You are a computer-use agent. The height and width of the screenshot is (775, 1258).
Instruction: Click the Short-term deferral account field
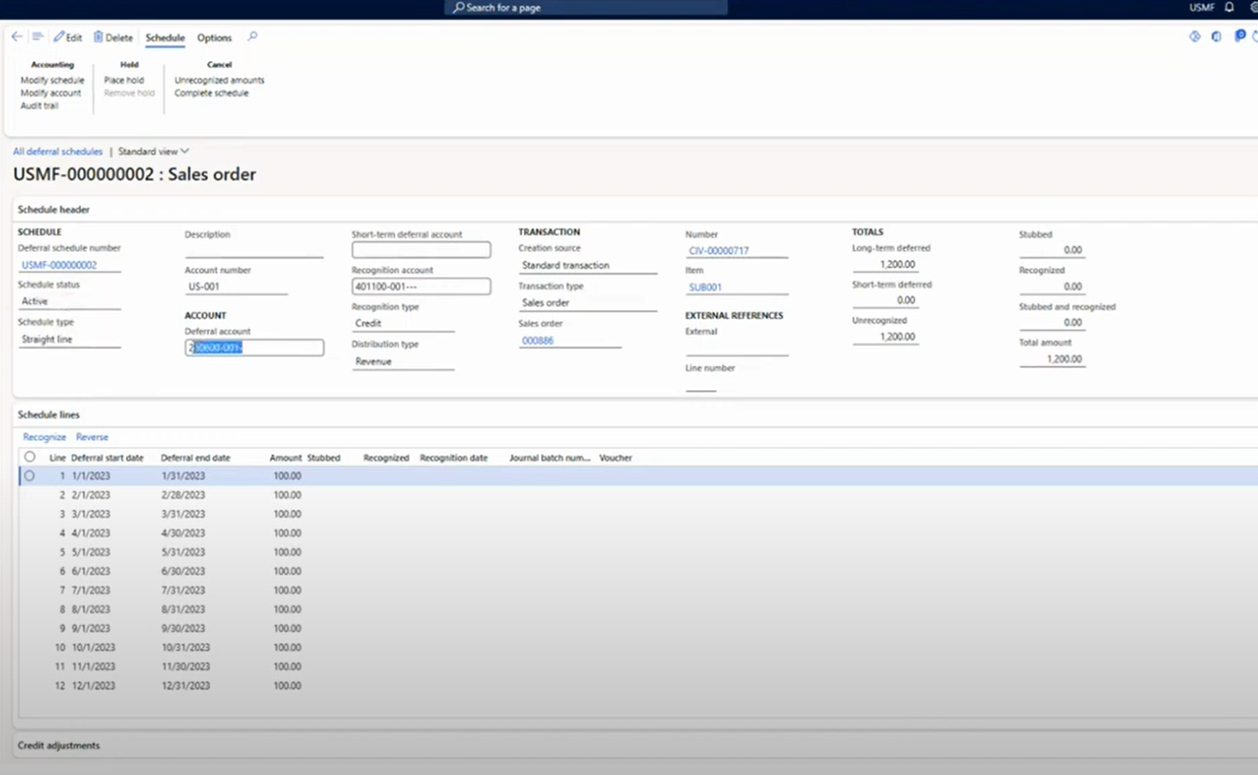coord(421,250)
